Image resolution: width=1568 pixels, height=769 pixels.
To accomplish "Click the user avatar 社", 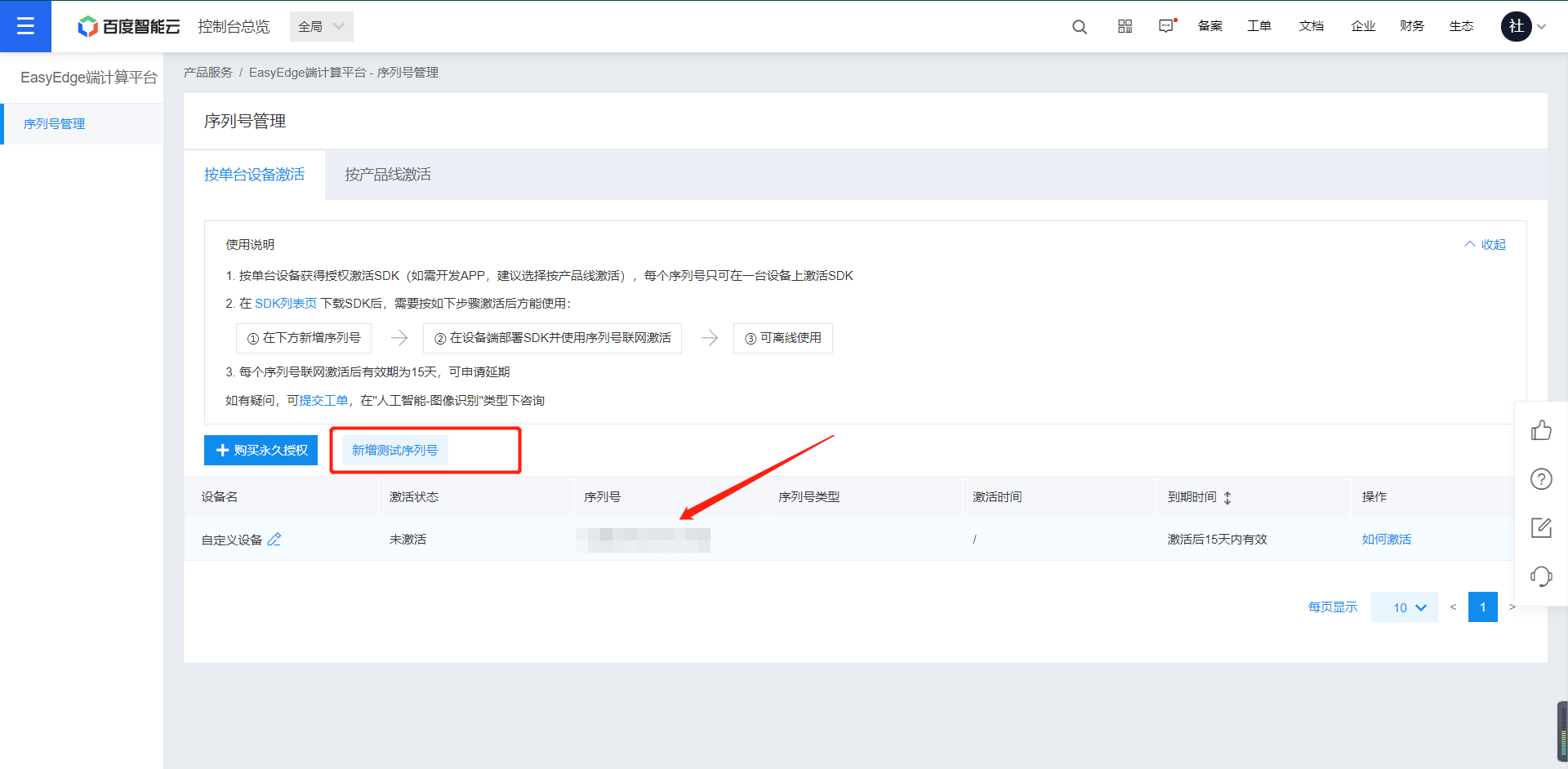I will (x=1516, y=26).
